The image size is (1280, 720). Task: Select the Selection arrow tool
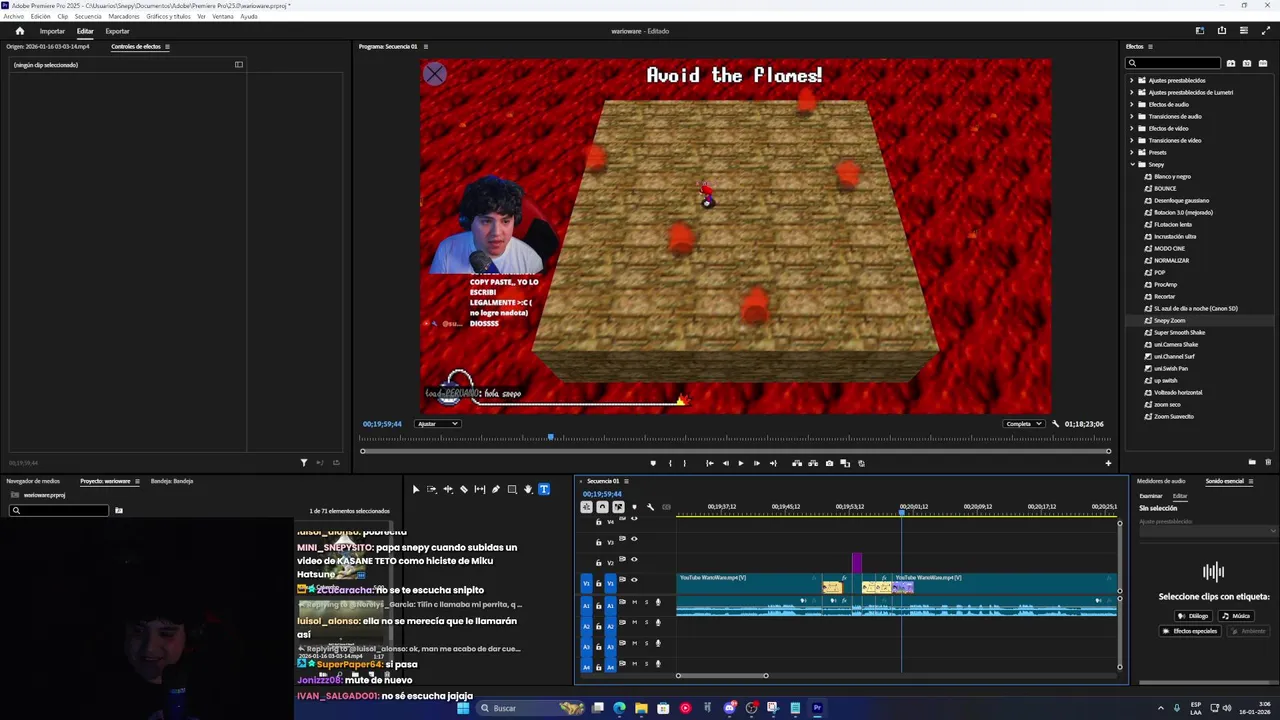416,489
